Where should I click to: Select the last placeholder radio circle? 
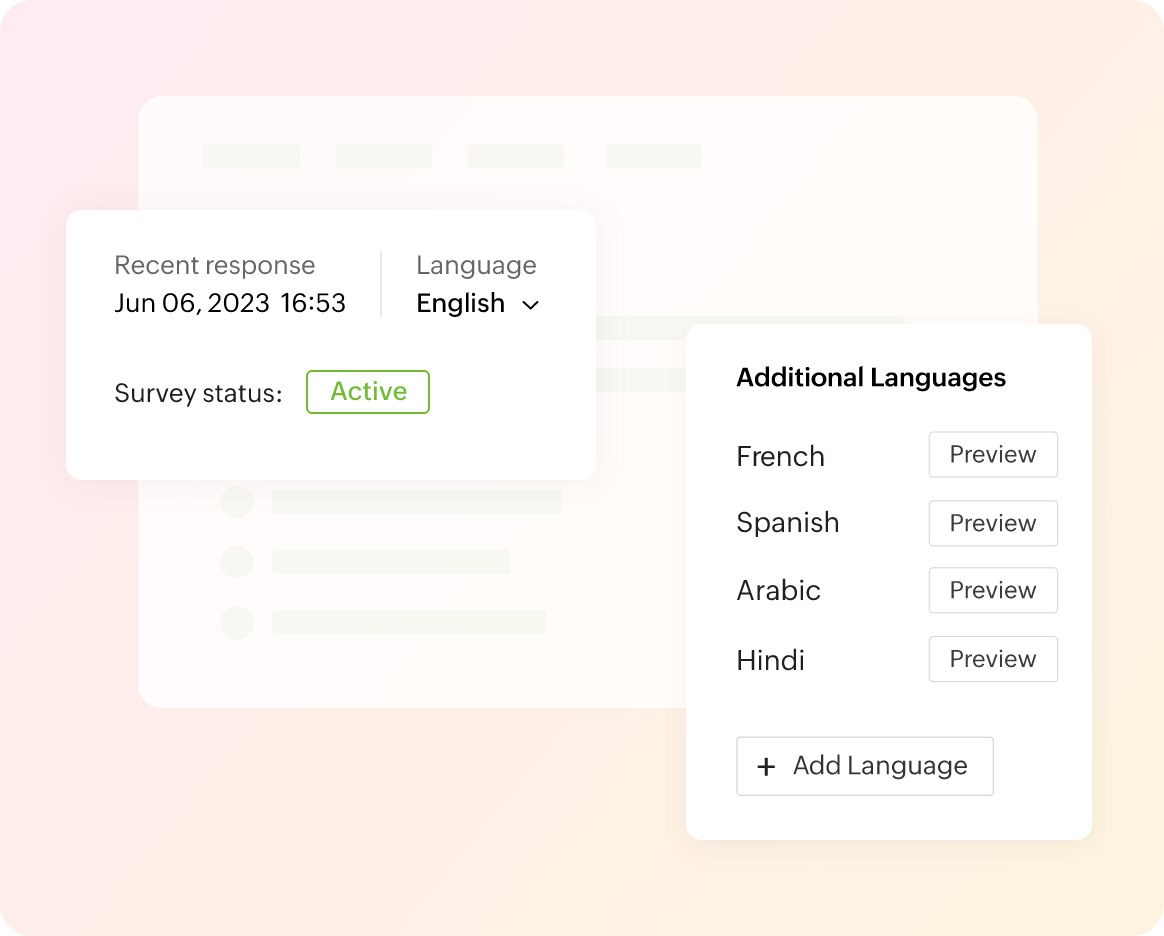point(237,622)
